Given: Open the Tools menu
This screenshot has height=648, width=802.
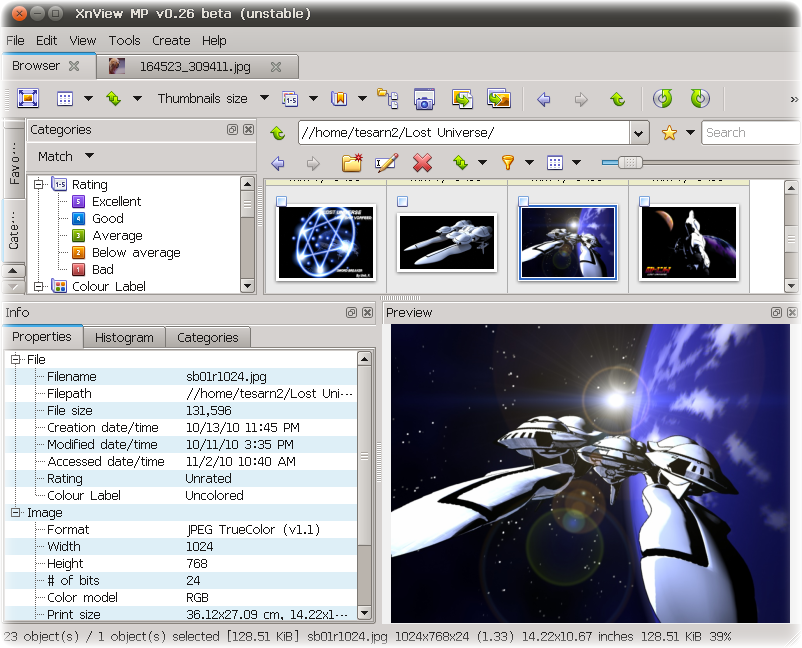Looking at the screenshot, I should point(125,41).
